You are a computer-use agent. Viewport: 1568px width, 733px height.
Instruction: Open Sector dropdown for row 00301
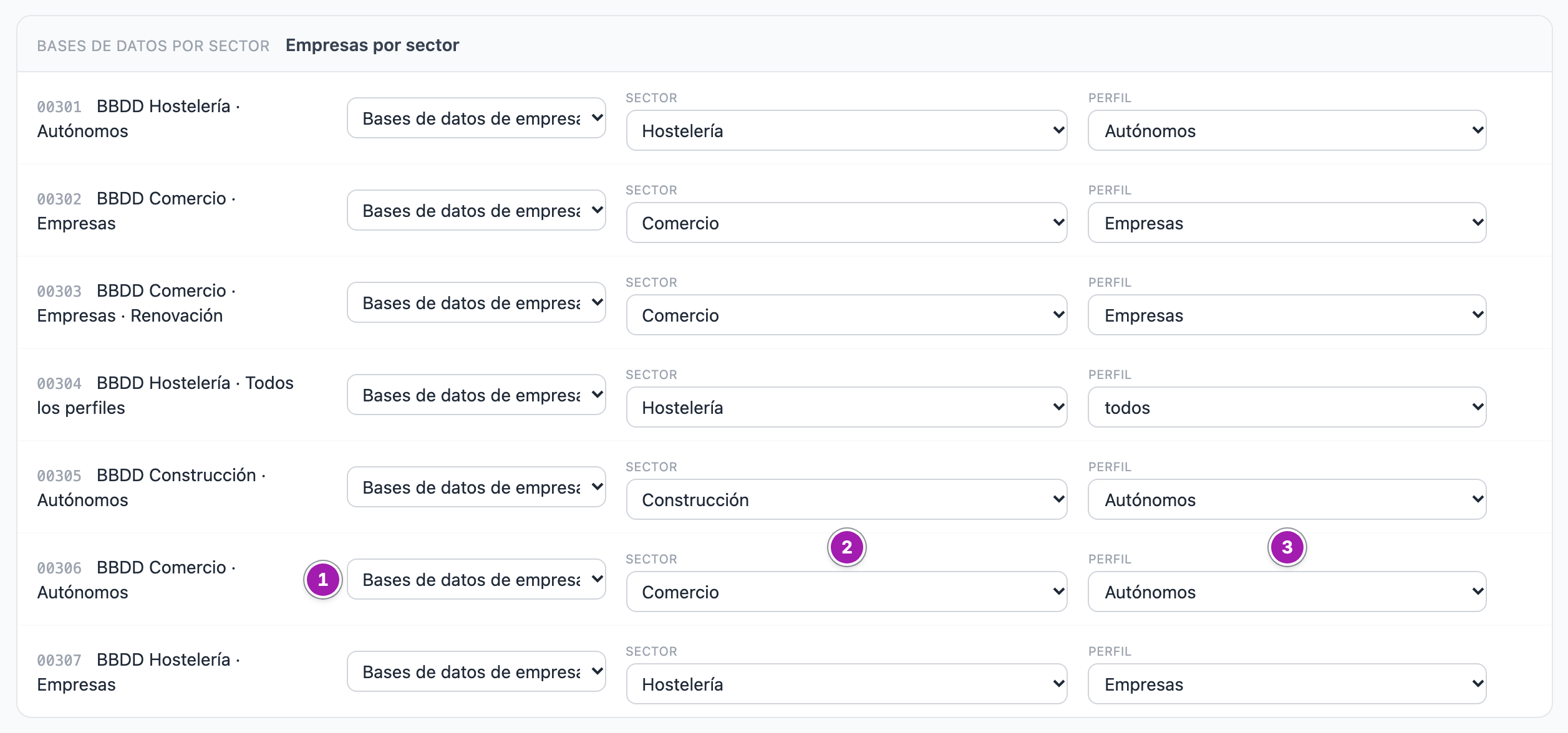(x=846, y=130)
